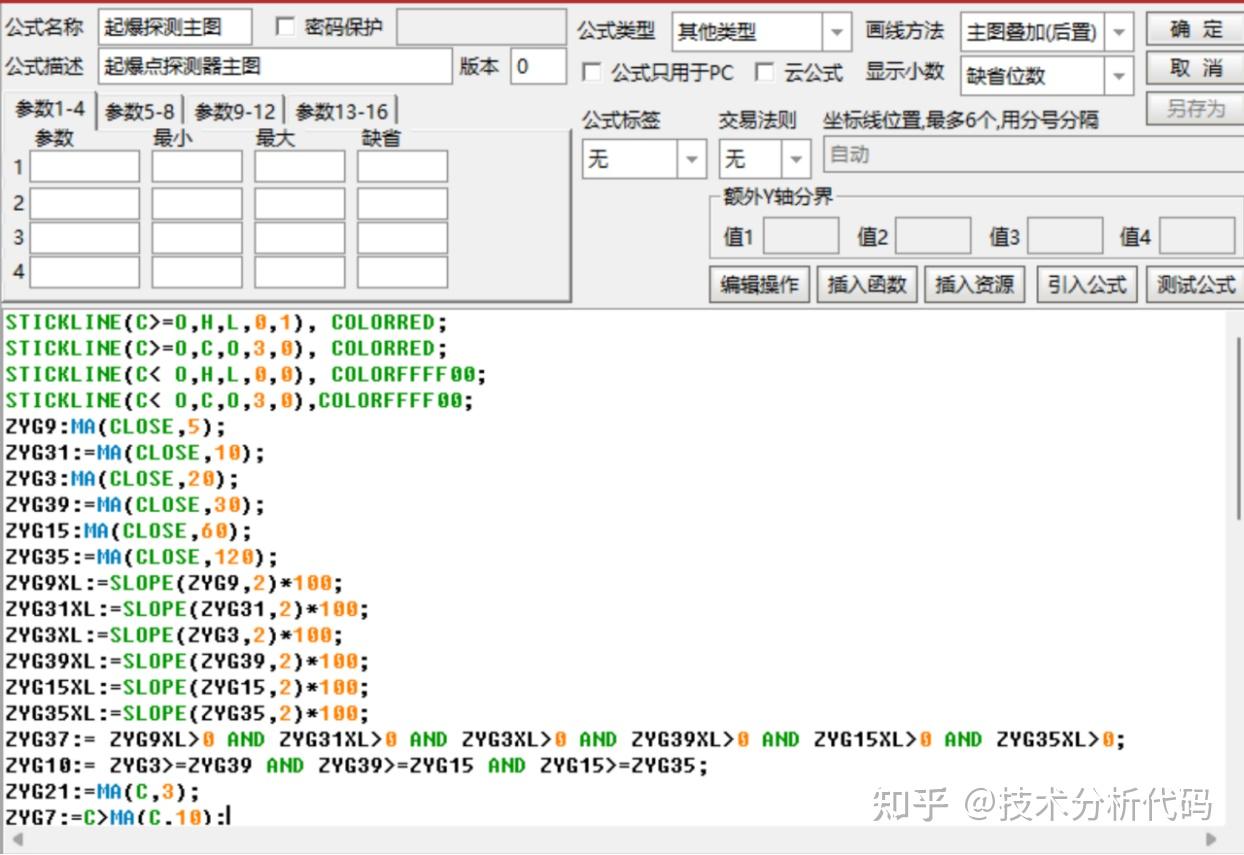The image size is (1244, 855).
Task: Open the 编辑操作 menu button
Action: [760, 284]
